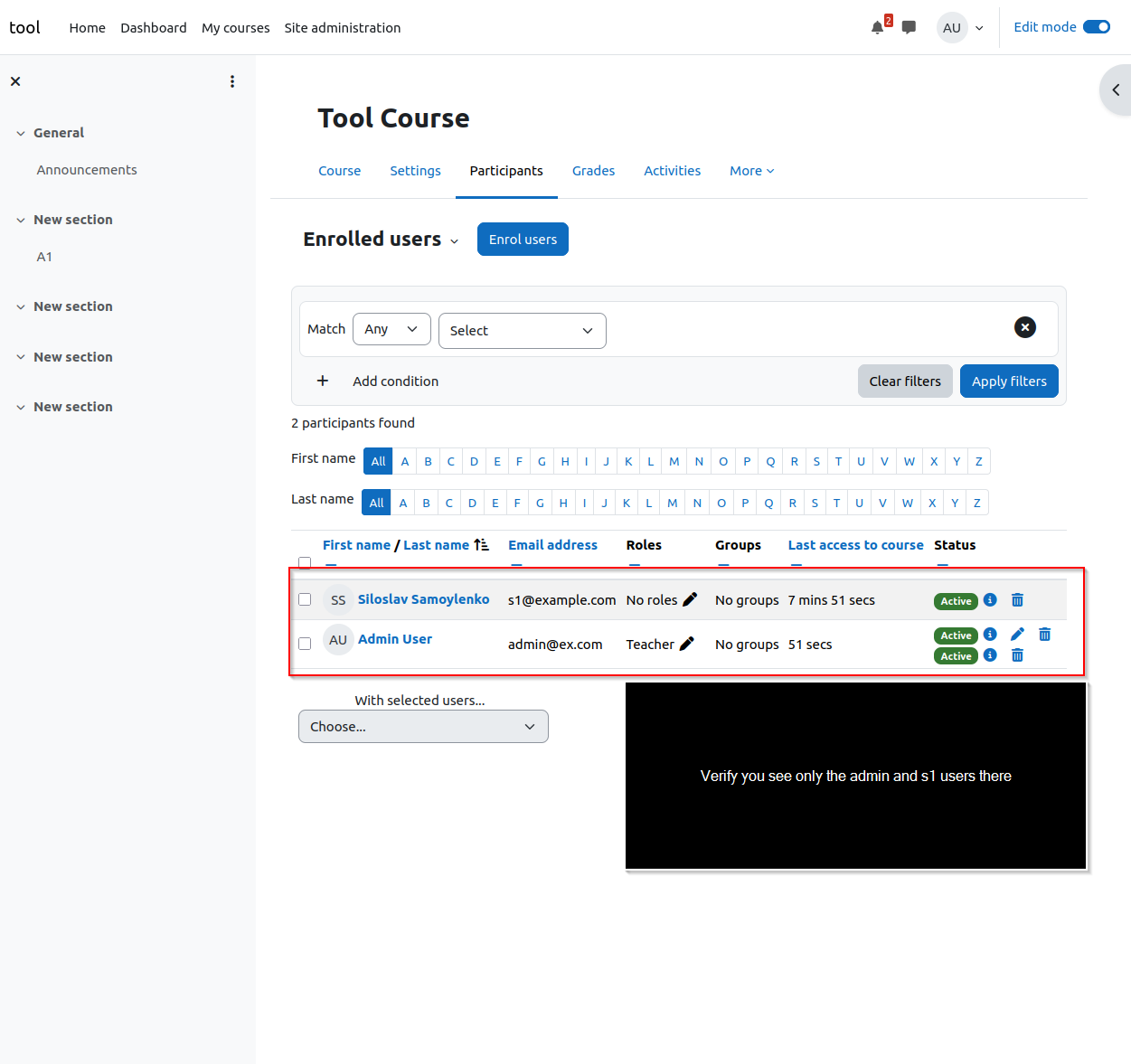Image resolution: width=1131 pixels, height=1064 pixels.
Task: Click the tool site logo text
Action: click(24, 27)
